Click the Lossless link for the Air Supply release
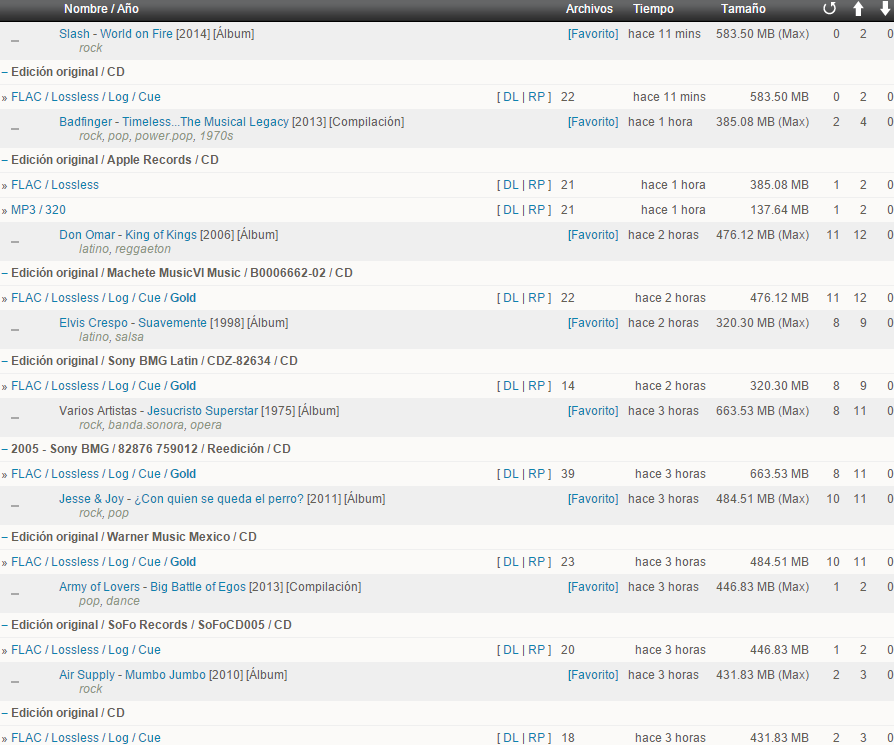The width and height of the screenshot is (894, 745). (76, 737)
